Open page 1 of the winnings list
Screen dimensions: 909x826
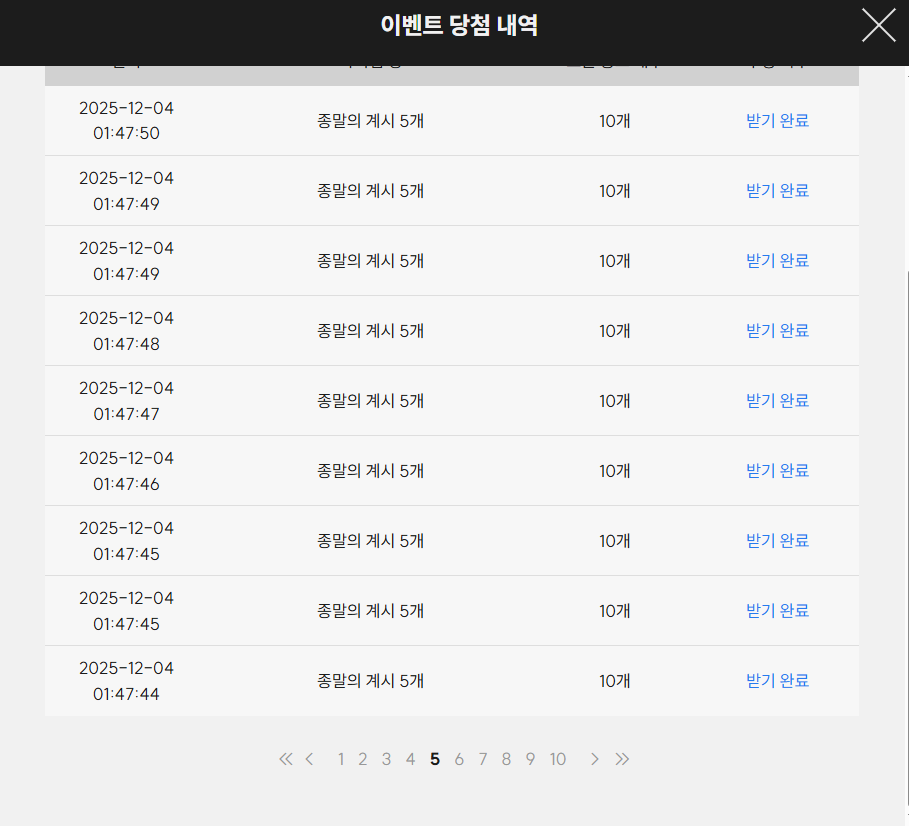click(341, 759)
